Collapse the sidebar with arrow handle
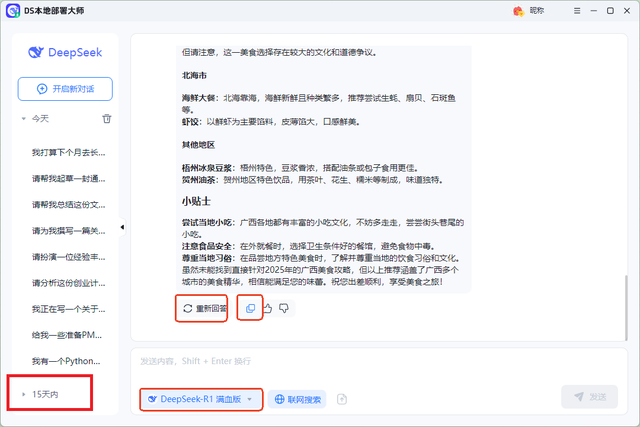The image size is (640, 427). [x=122, y=227]
